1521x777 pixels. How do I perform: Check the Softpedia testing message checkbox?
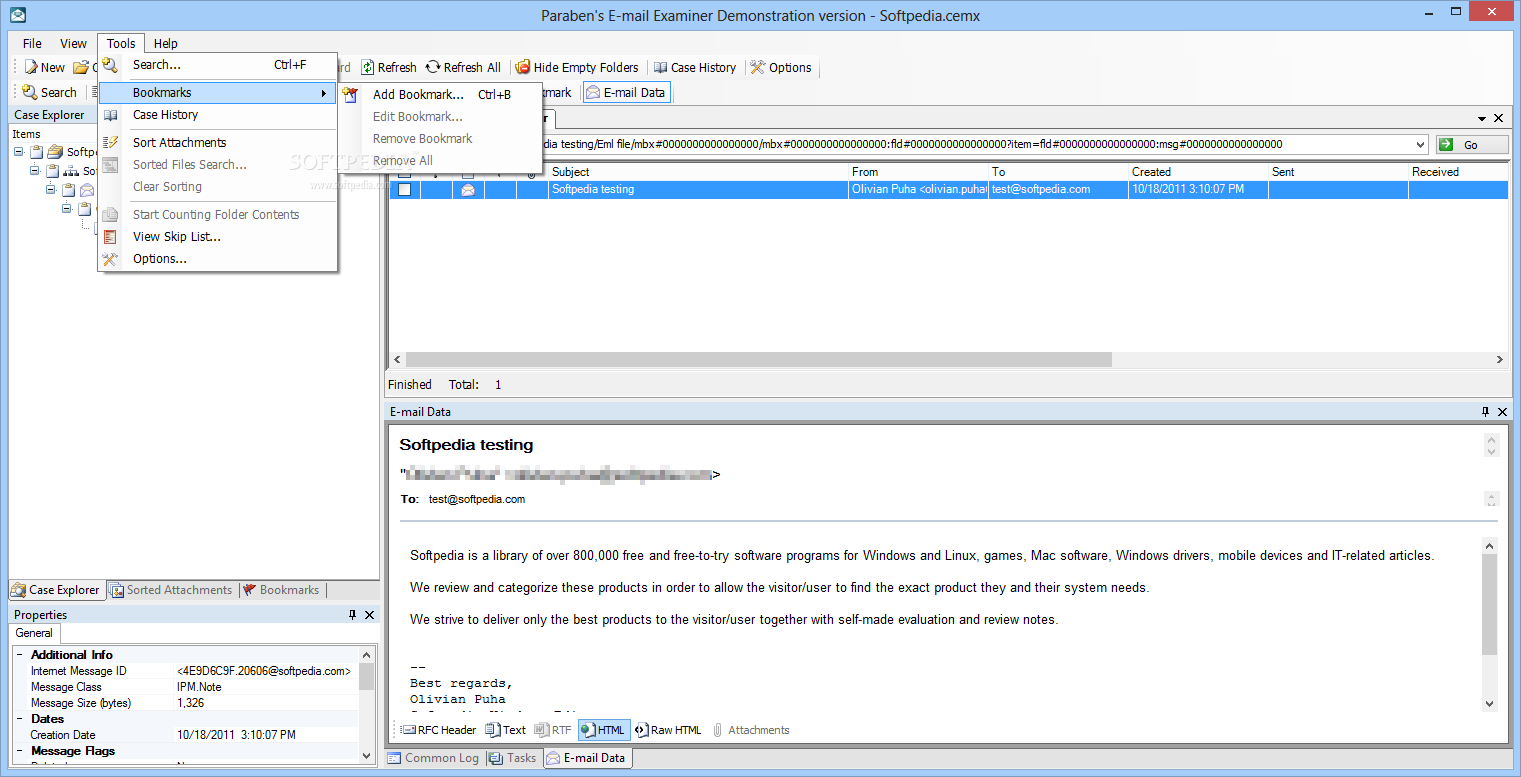(404, 190)
